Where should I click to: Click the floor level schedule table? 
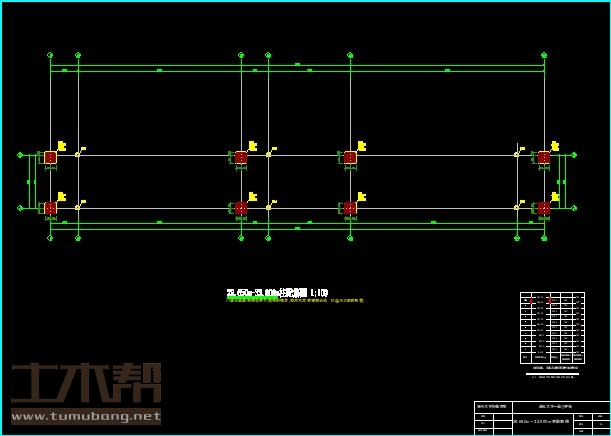552,327
